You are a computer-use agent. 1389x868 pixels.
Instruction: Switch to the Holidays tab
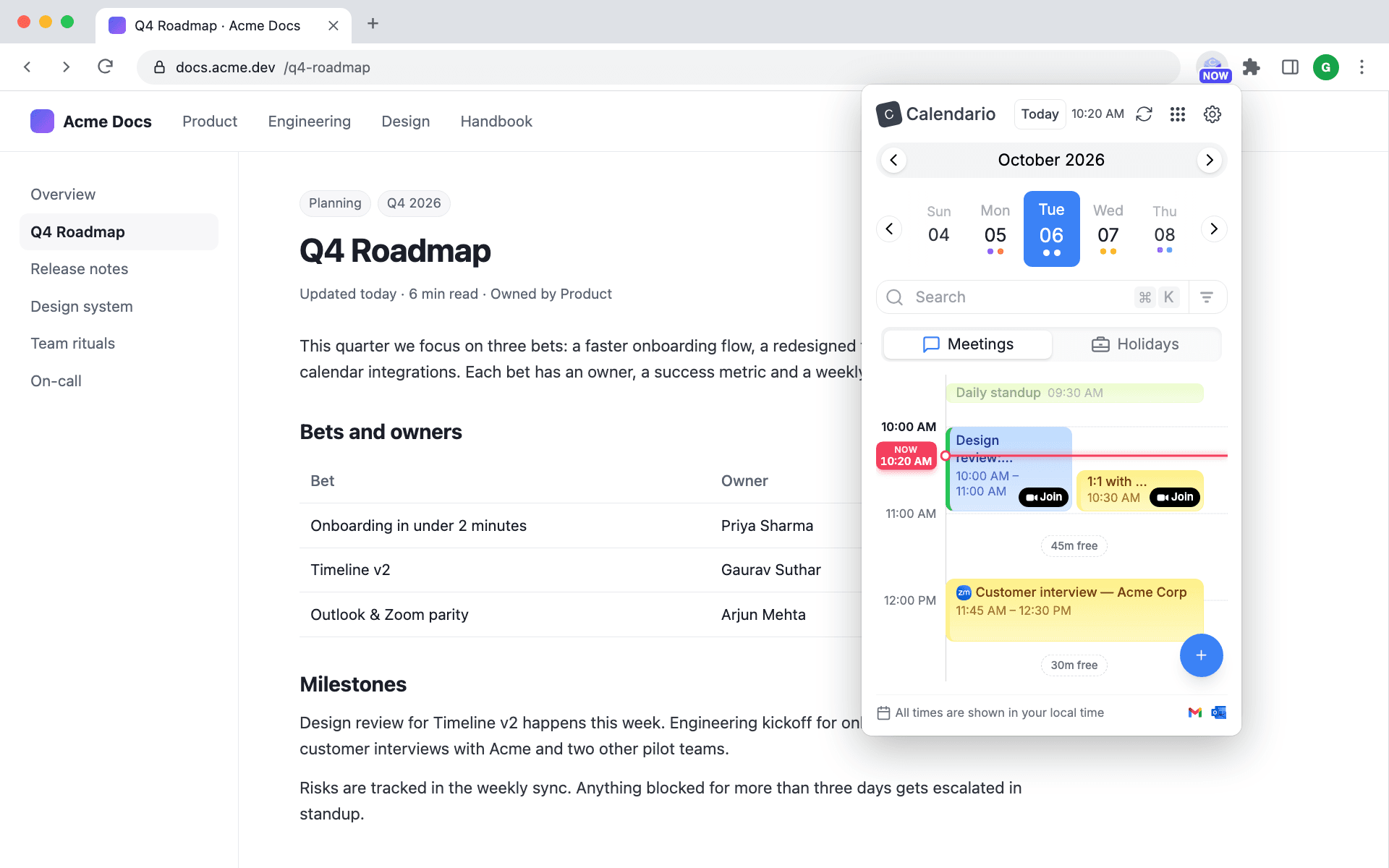pos(1136,344)
